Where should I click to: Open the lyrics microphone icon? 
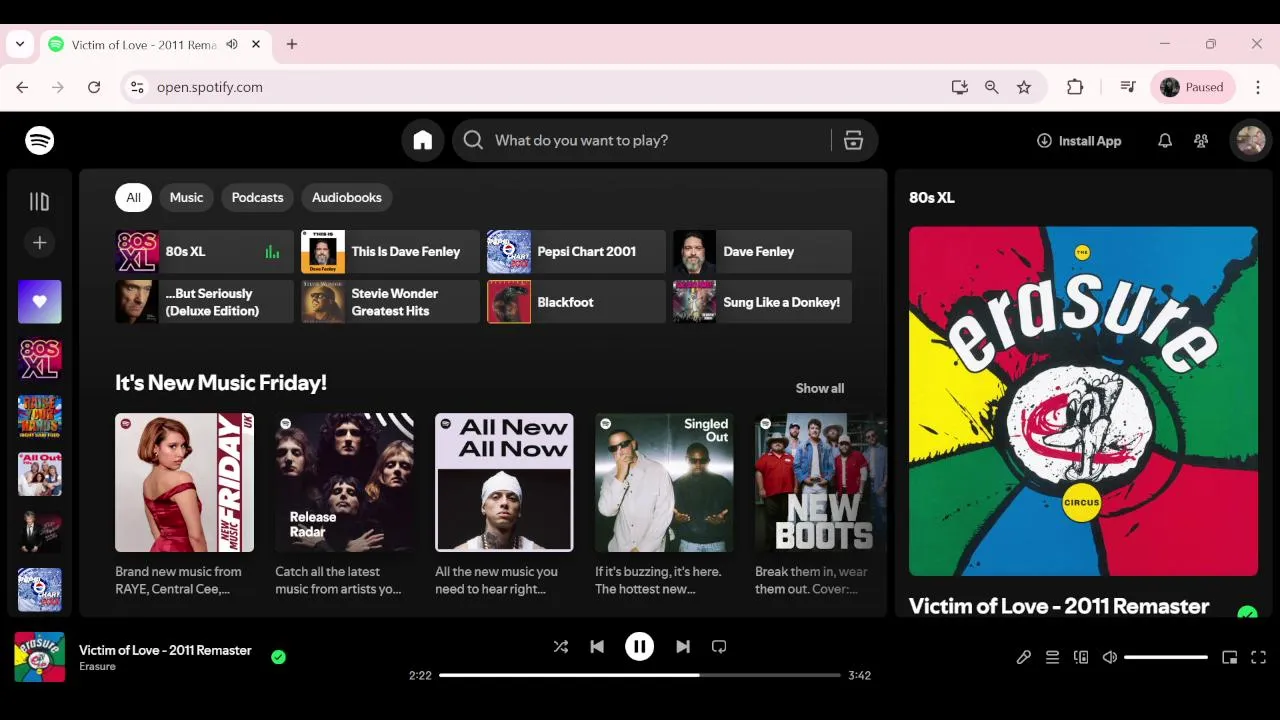click(1024, 657)
